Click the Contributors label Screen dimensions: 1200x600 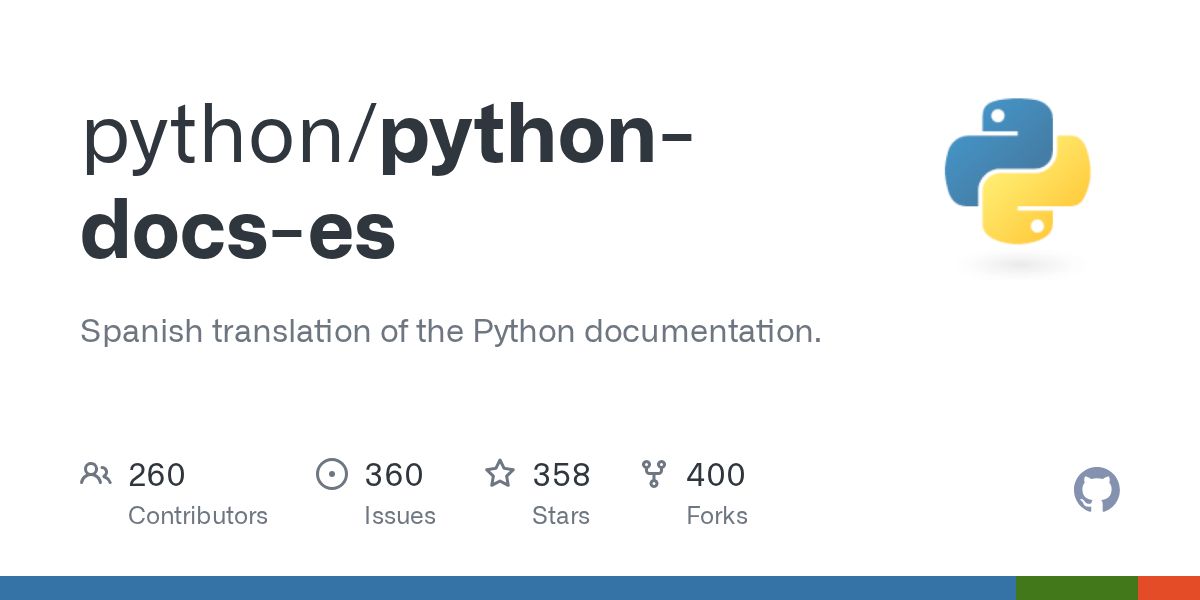click(198, 516)
